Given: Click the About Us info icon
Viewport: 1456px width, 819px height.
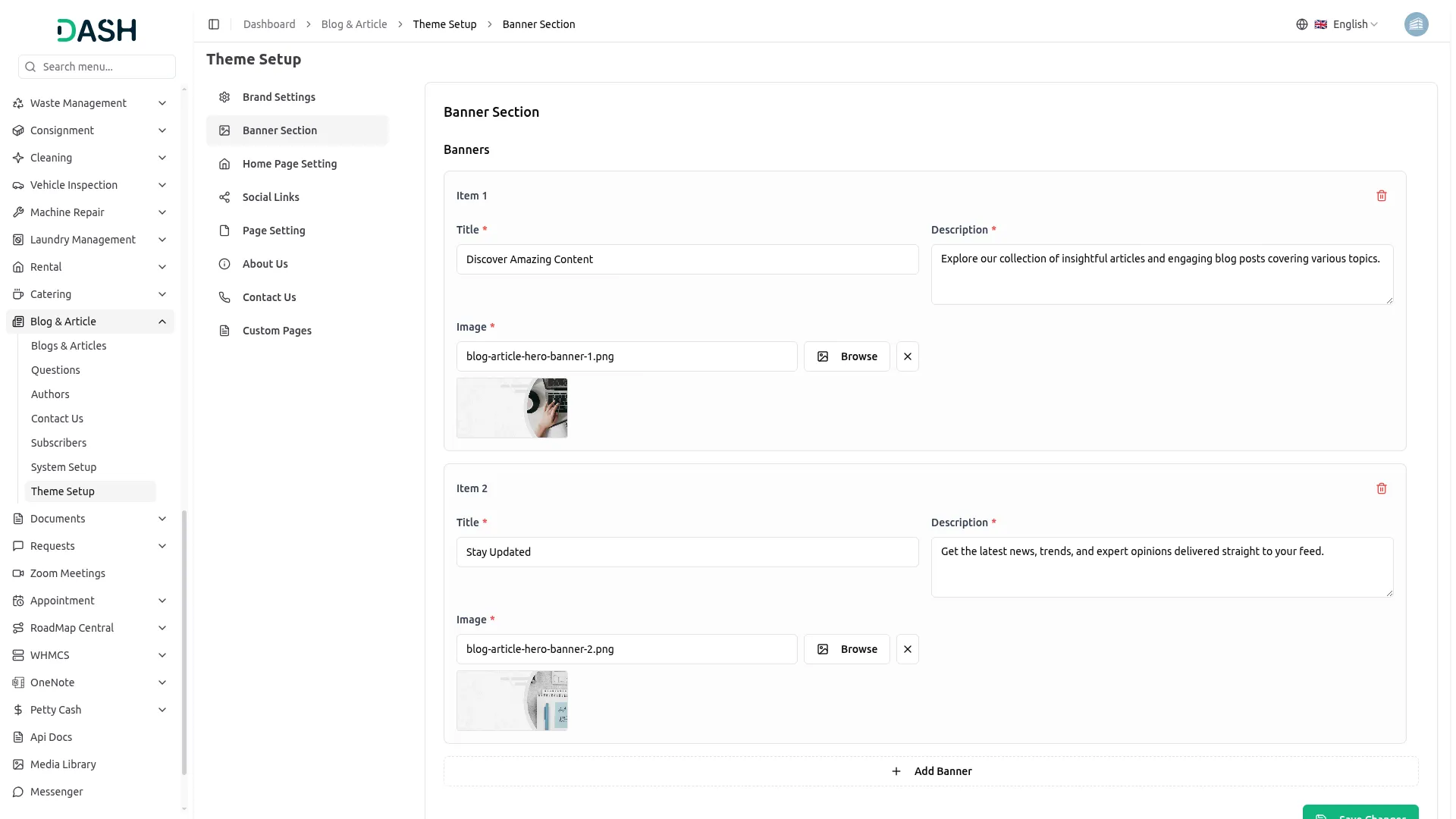Looking at the screenshot, I should [224, 264].
